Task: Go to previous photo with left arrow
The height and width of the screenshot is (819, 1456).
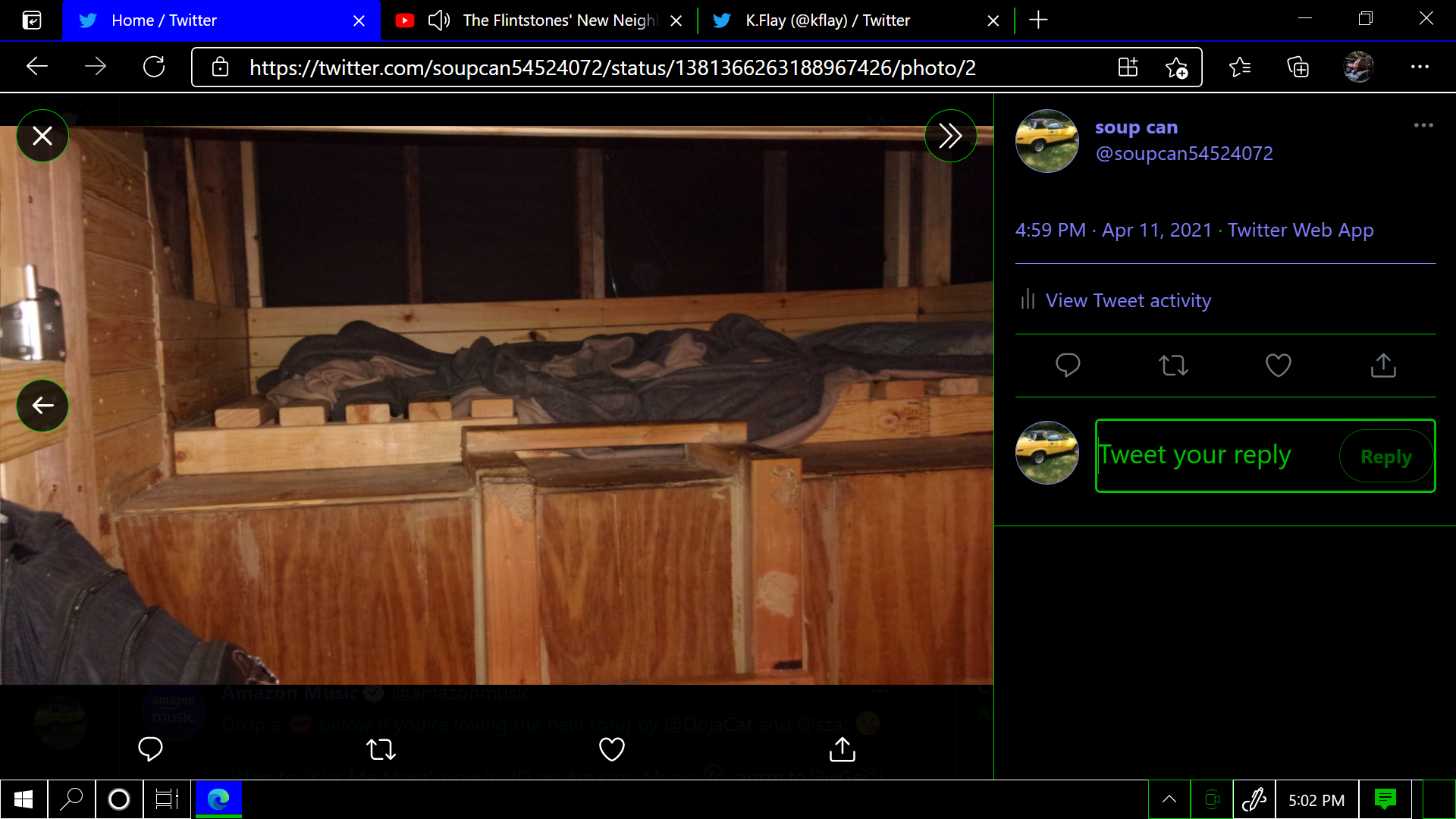Action: (42, 406)
